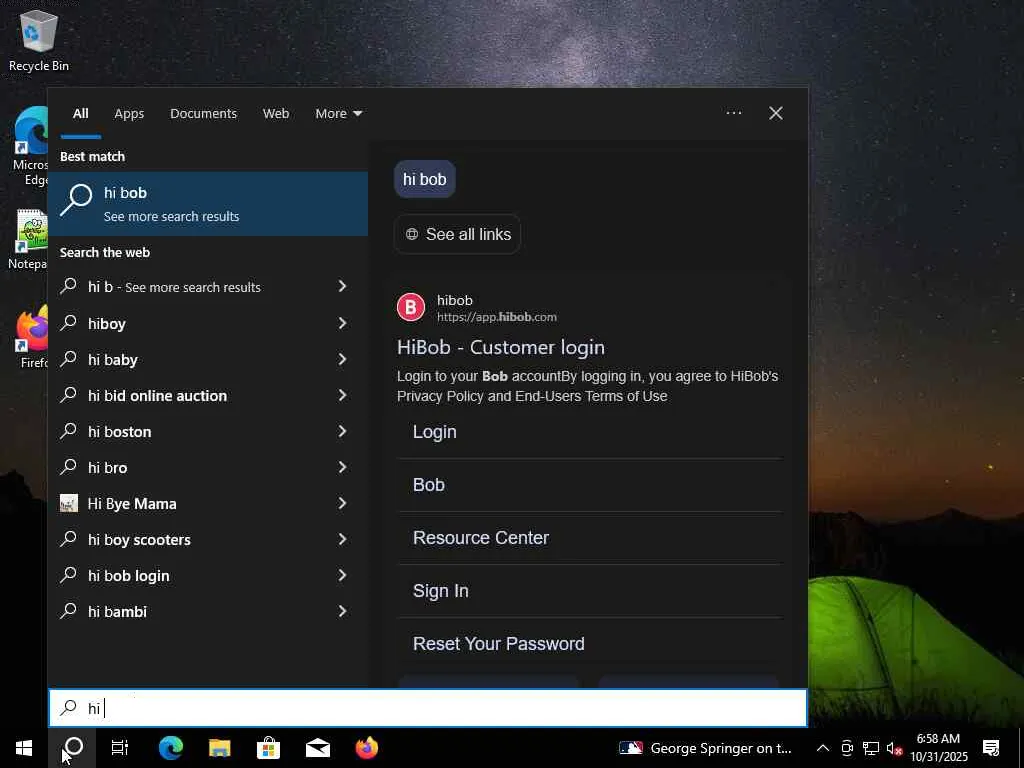Expand the 'hi baby' chevron
This screenshot has height=768, width=1024.
pos(342,359)
